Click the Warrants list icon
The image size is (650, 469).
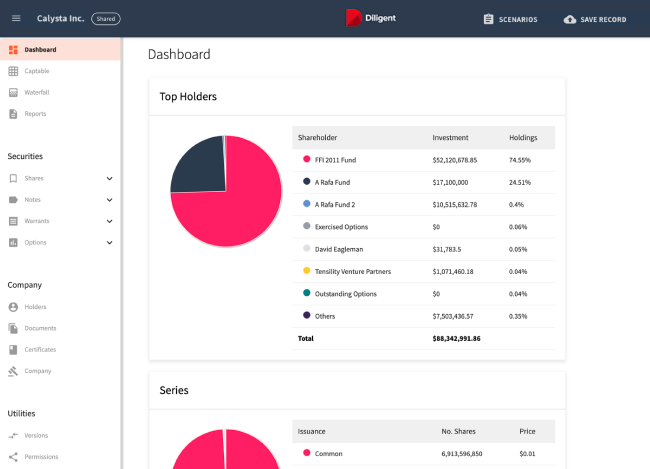coord(13,221)
